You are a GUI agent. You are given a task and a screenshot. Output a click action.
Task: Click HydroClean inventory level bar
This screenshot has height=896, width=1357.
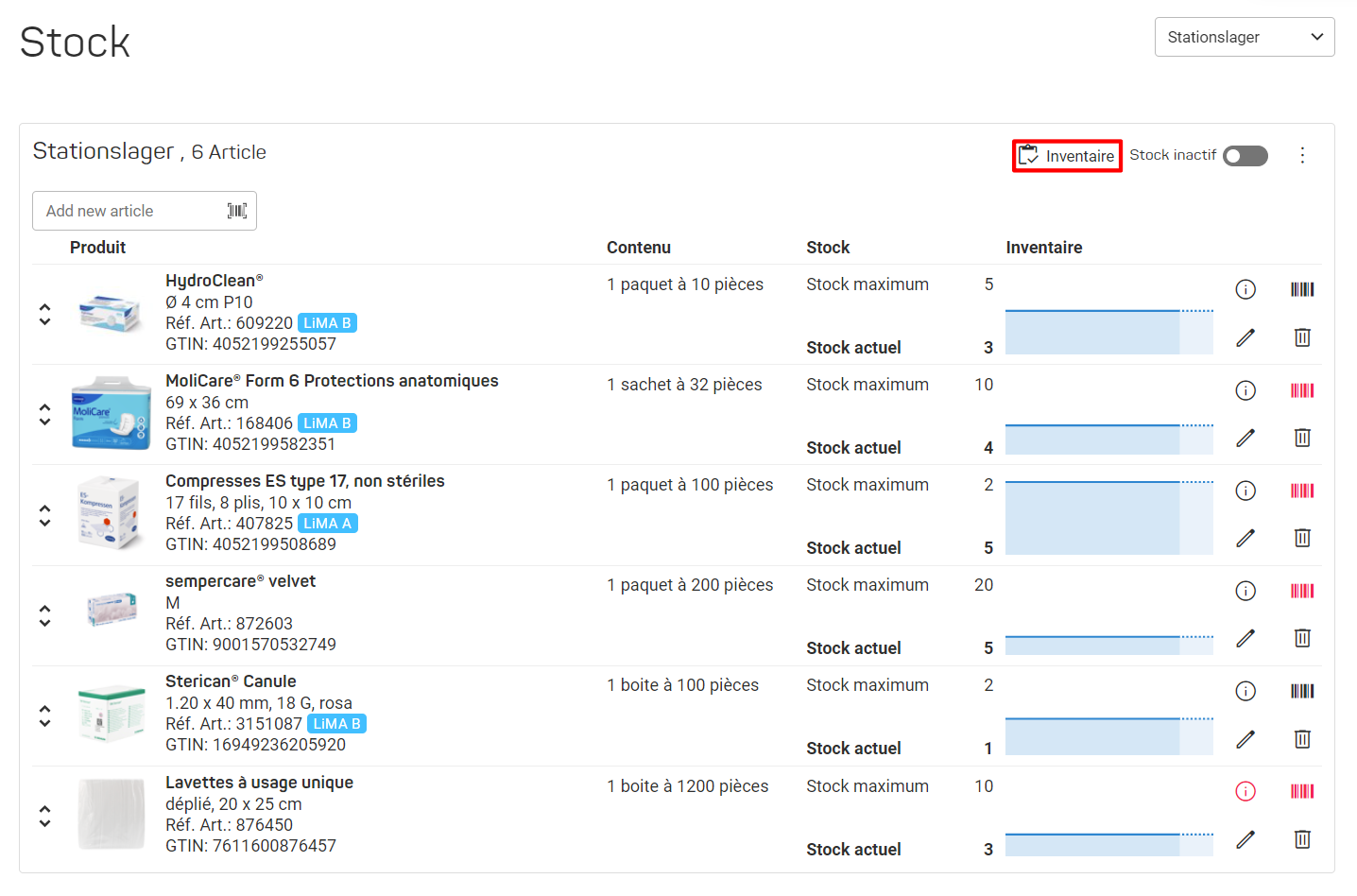pos(1109,332)
